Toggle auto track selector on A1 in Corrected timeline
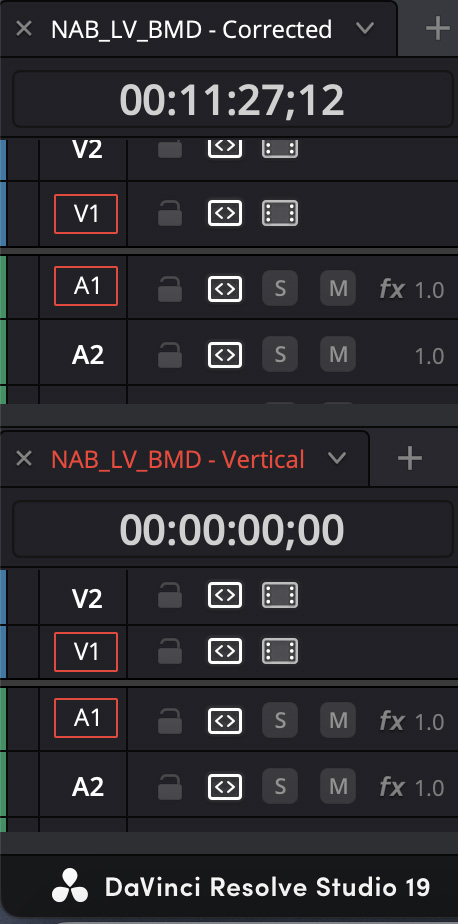 (x=225, y=289)
